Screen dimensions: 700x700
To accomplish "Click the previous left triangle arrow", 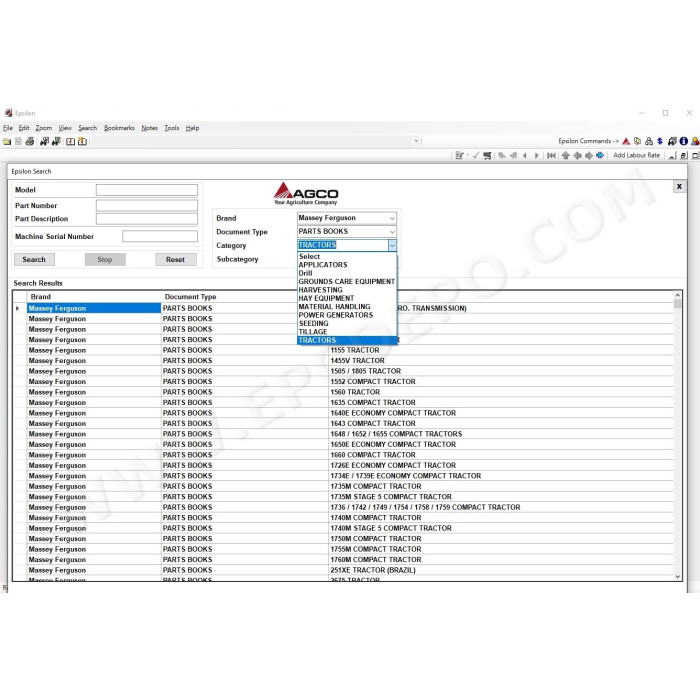I will (525, 155).
